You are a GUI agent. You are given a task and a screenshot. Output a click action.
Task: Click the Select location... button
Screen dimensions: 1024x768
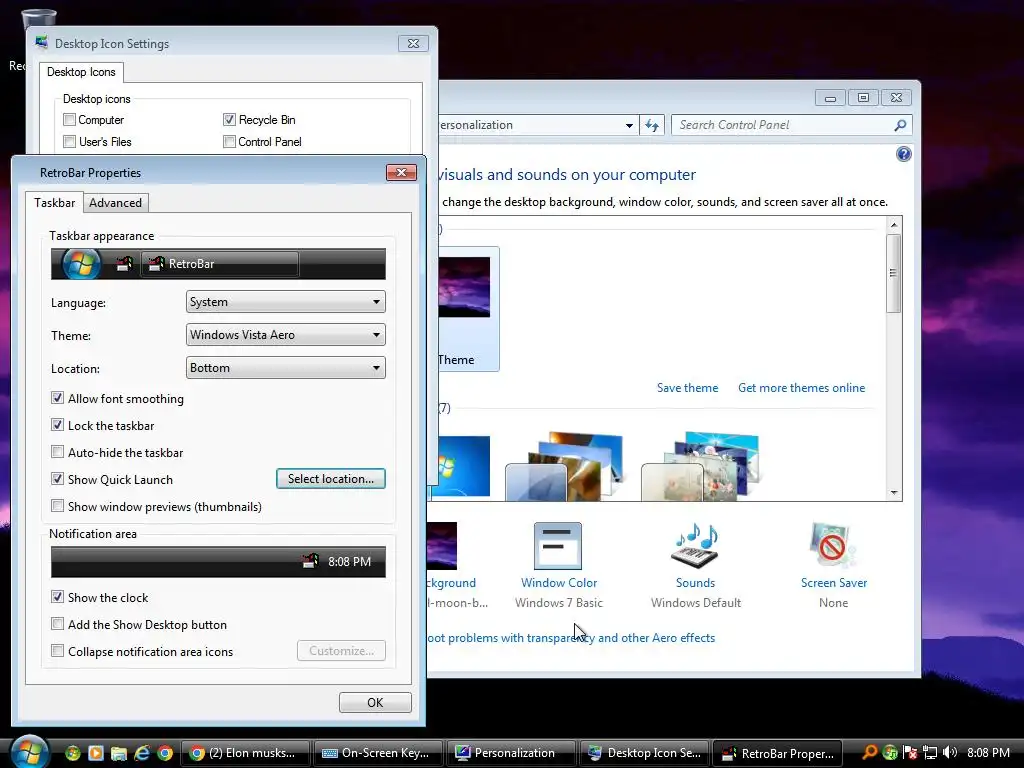coord(330,479)
